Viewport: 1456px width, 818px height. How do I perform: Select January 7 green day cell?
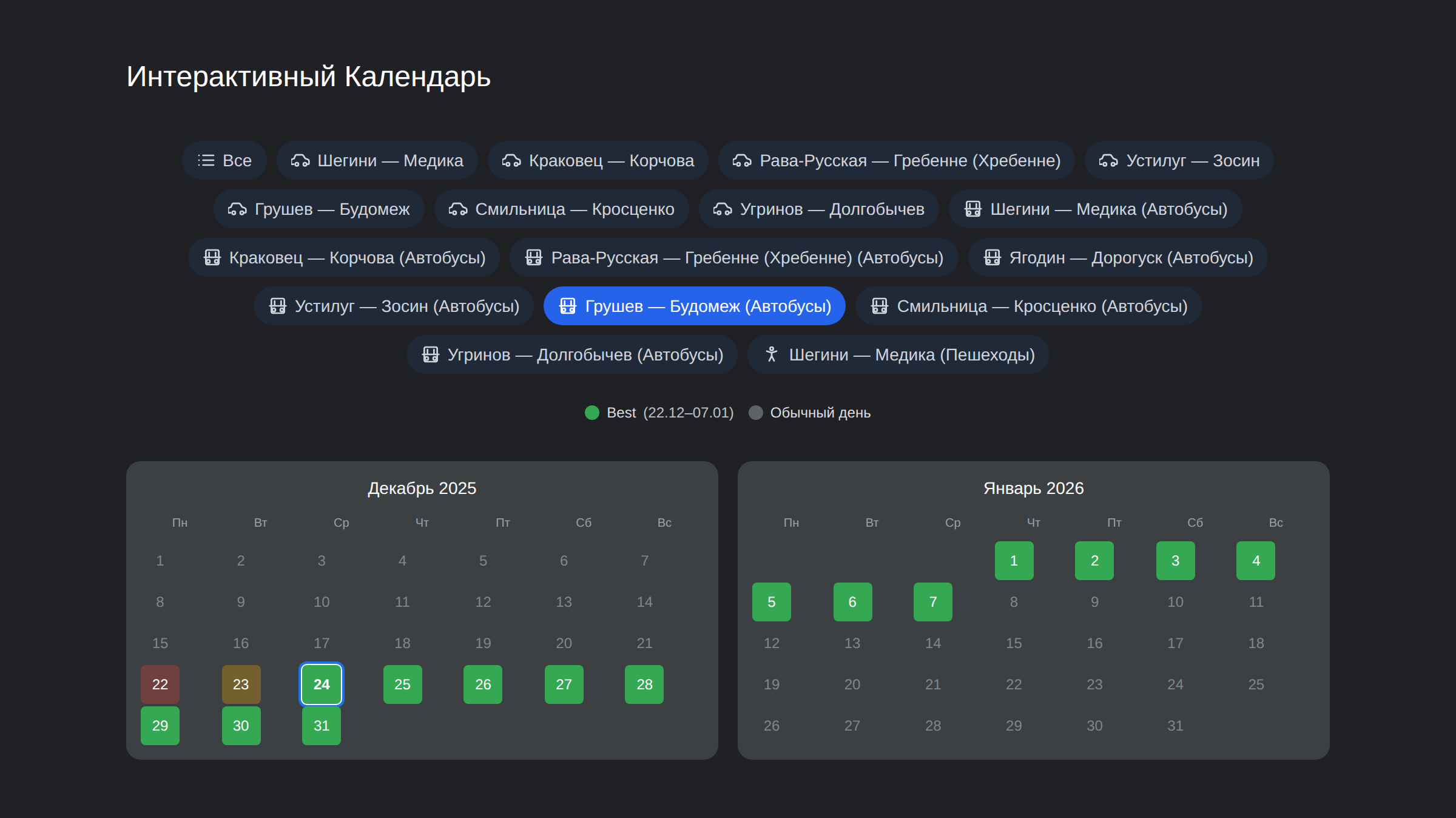click(932, 602)
